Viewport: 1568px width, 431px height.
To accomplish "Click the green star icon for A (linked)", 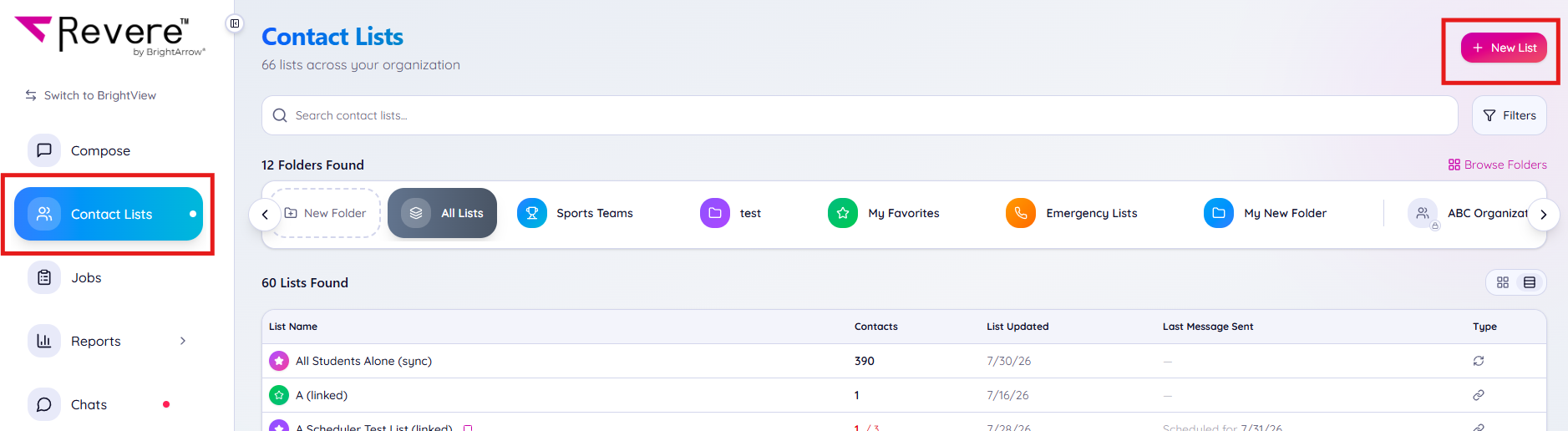I will [279, 395].
